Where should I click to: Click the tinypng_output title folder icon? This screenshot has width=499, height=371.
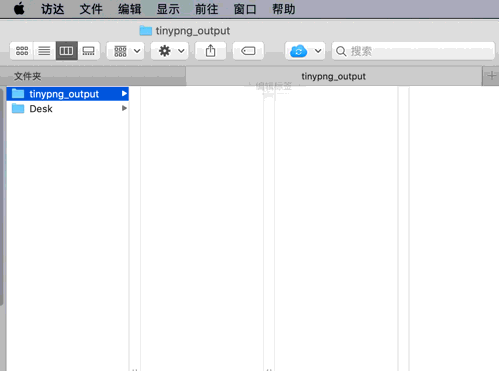146,31
